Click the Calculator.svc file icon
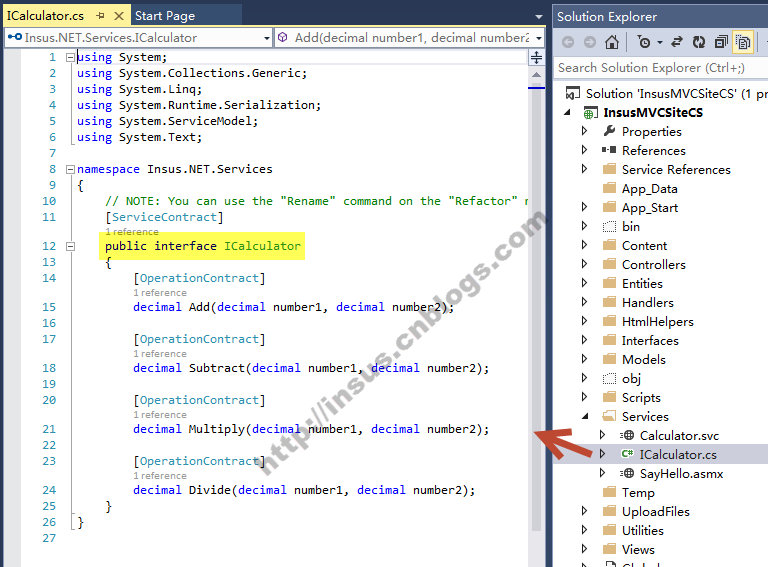 coord(627,435)
